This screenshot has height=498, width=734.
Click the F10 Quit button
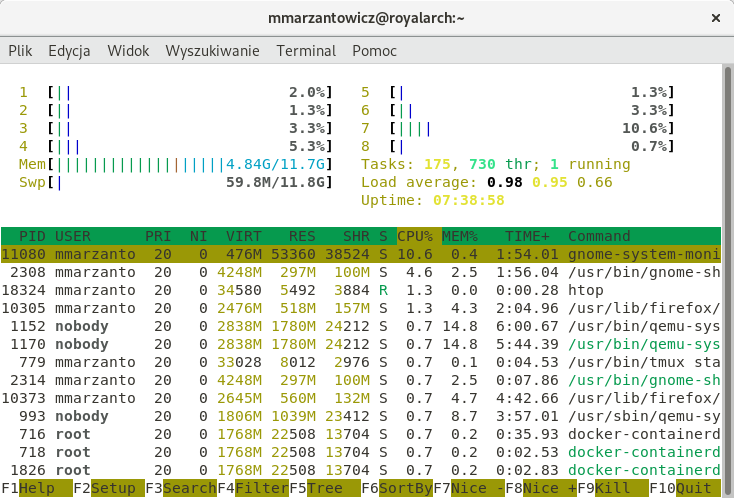click(685, 488)
